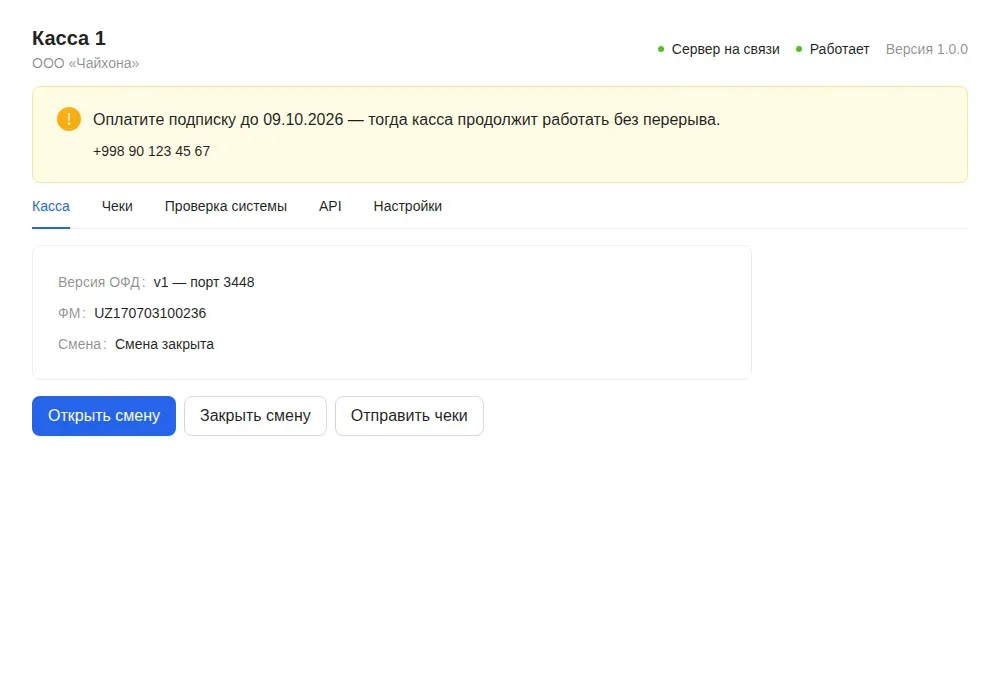This screenshot has height=680, width=1000.
Task: Click the subscription payment warning message
Action: pos(406,120)
